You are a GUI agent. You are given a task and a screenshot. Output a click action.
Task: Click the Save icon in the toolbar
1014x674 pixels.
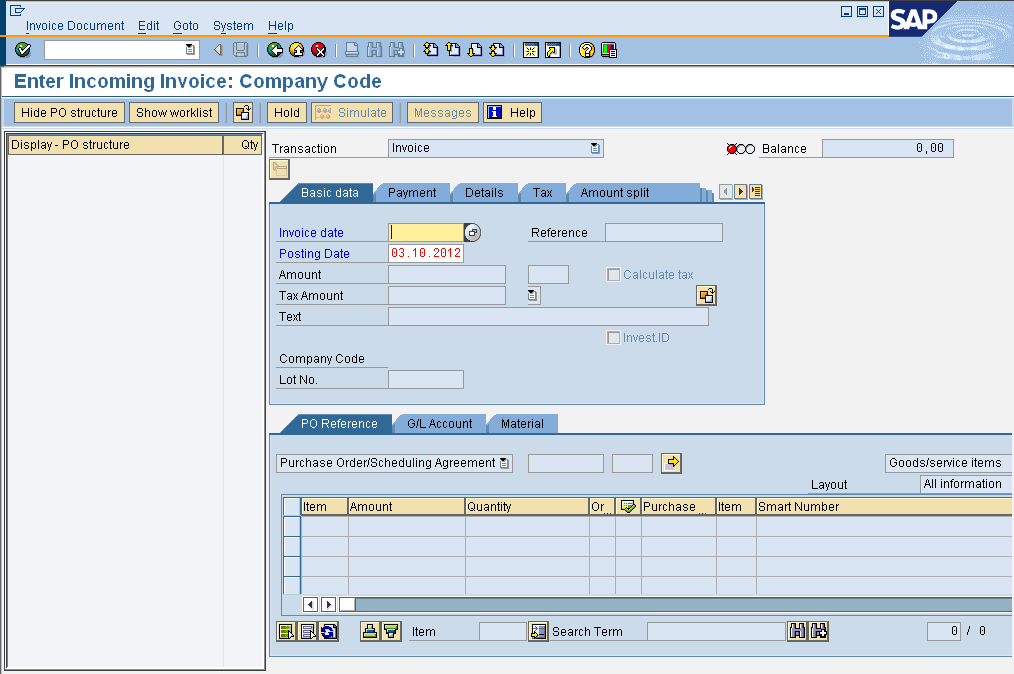pos(240,49)
